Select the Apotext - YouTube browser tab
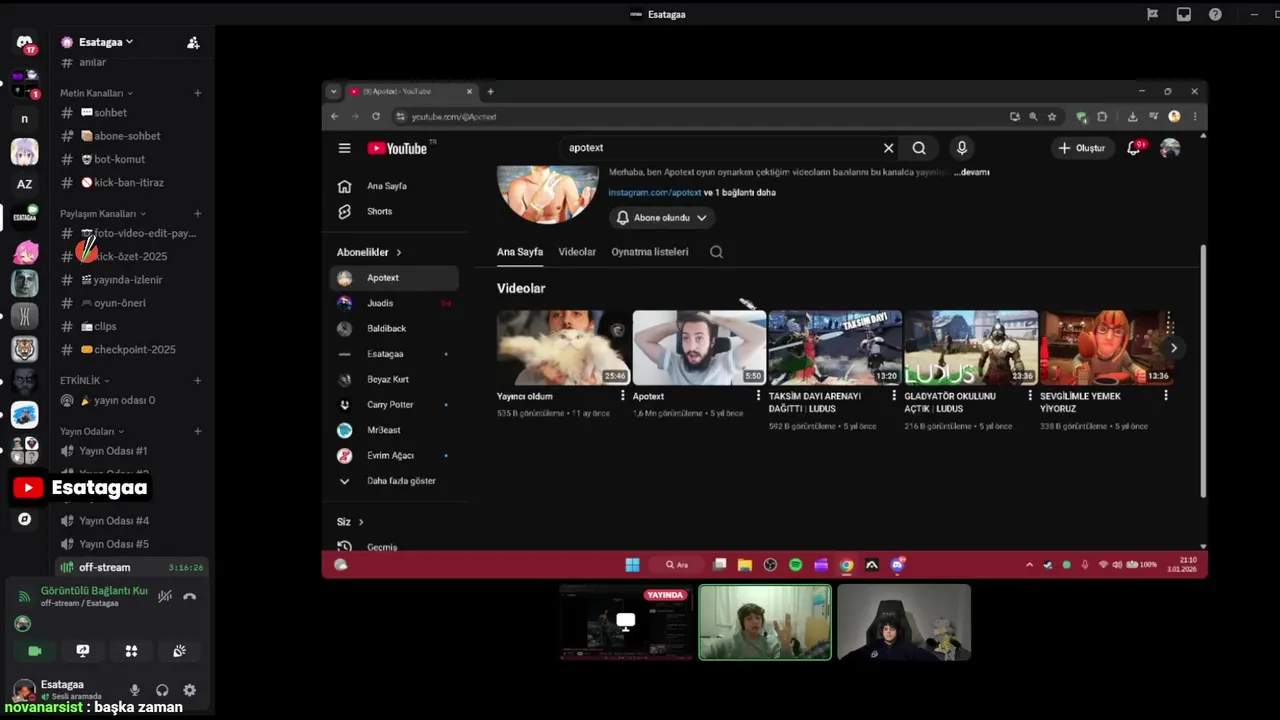This screenshot has height=720, width=1280. 410,91
